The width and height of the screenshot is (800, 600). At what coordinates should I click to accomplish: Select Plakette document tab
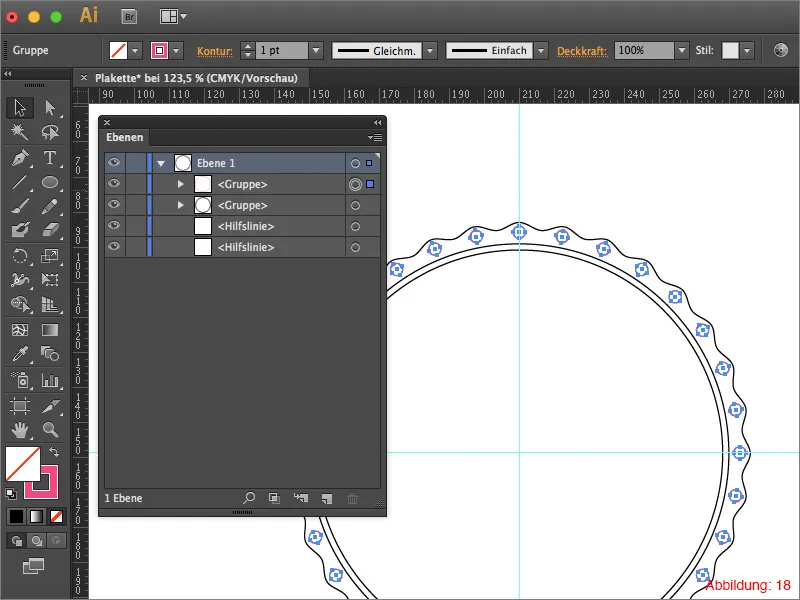coord(196,78)
